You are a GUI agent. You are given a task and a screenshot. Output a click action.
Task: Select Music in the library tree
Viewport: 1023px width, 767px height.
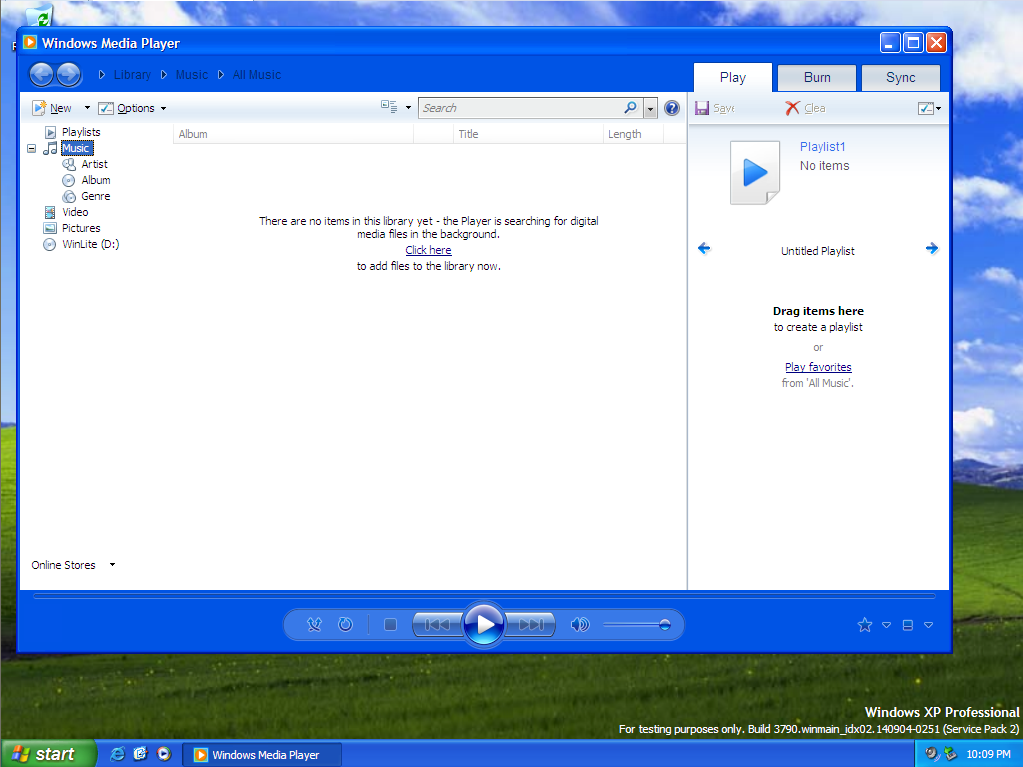coord(76,148)
